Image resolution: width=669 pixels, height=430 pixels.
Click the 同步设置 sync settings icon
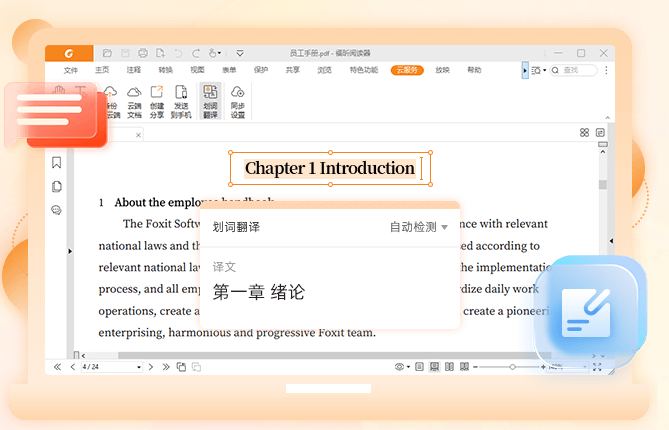(x=238, y=102)
